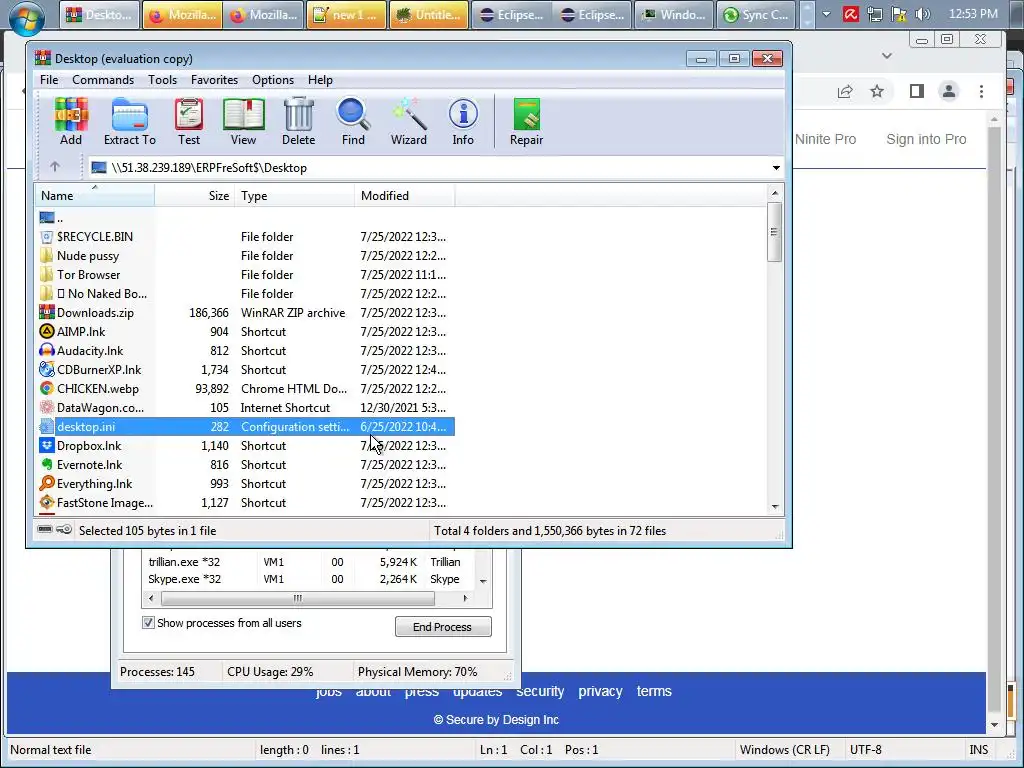Click the WinRAR status bar drive icon
The width and height of the screenshot is (1024, 768).
tap(45, 530)
